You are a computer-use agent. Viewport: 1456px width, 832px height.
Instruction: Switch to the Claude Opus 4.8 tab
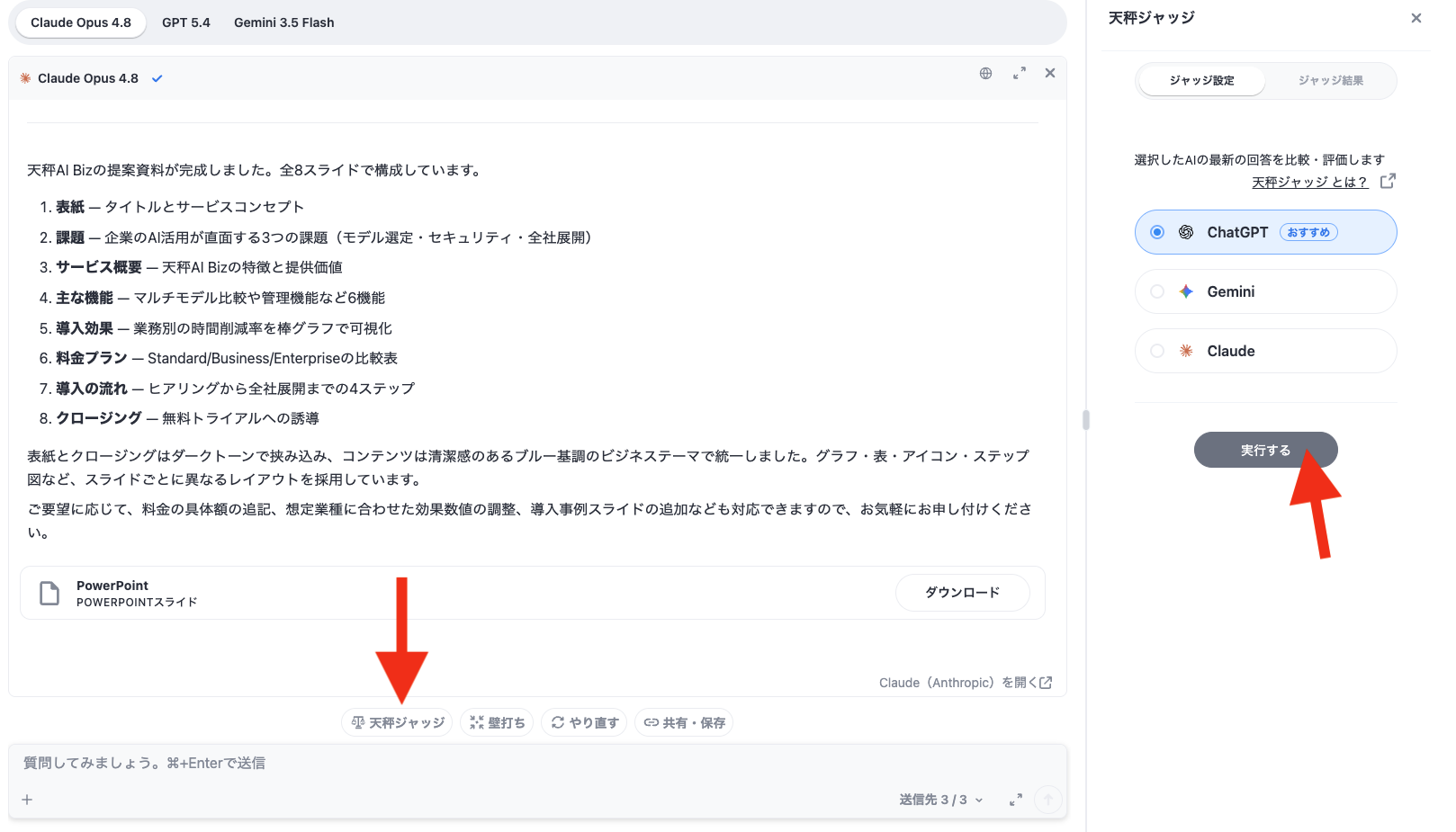click(x=81, y=22)
